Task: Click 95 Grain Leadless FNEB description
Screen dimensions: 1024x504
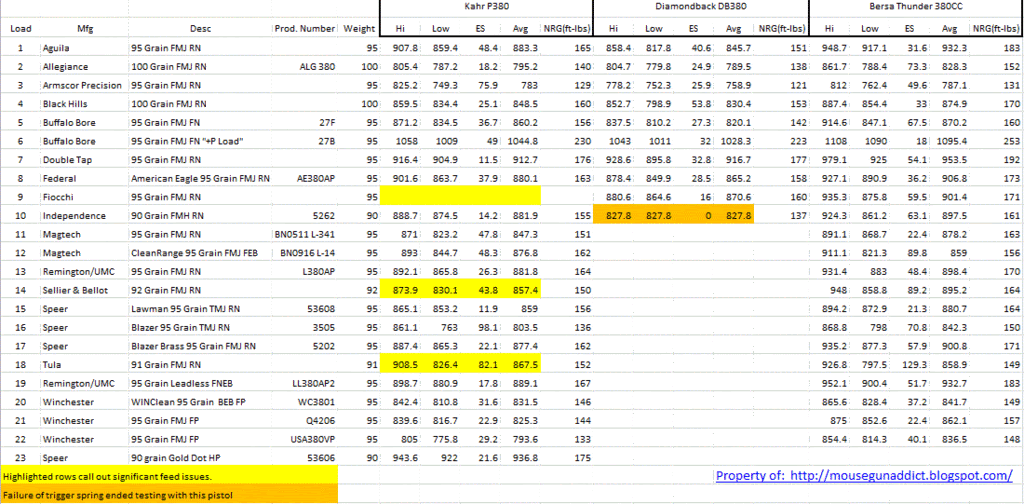Action: pos(180,383)
